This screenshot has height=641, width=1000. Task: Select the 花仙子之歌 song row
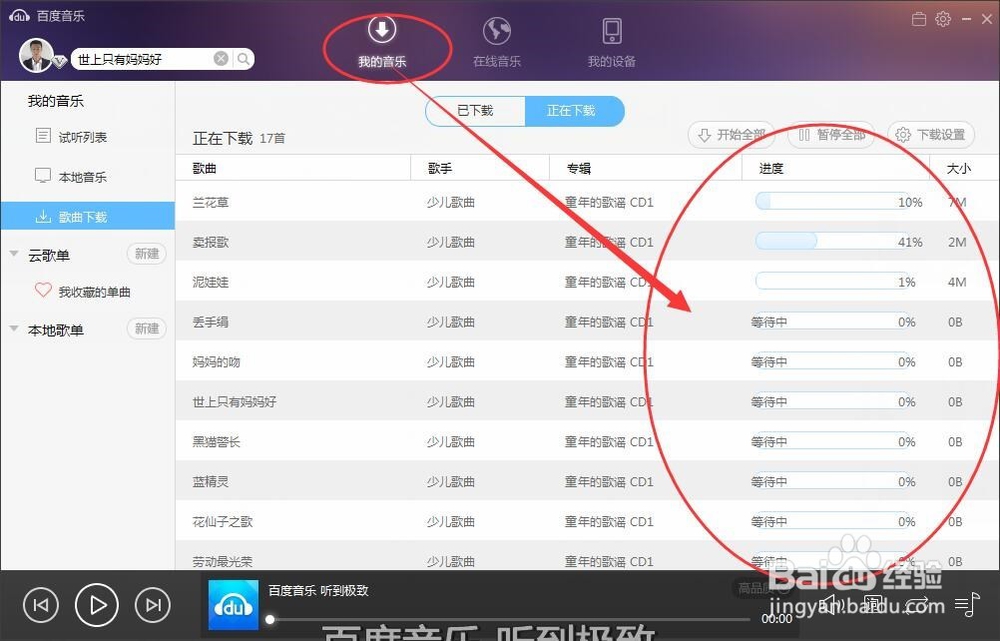[587, 521]
